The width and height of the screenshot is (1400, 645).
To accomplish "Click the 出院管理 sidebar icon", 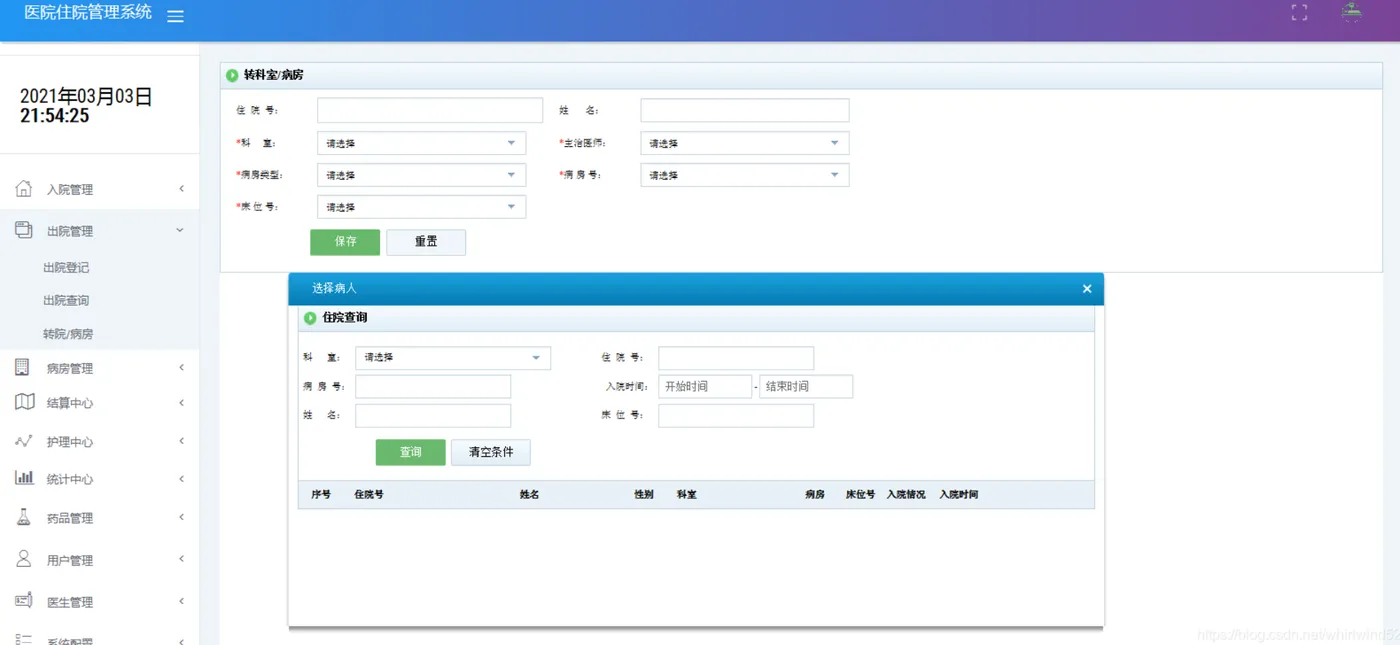I will click(24, 230).
